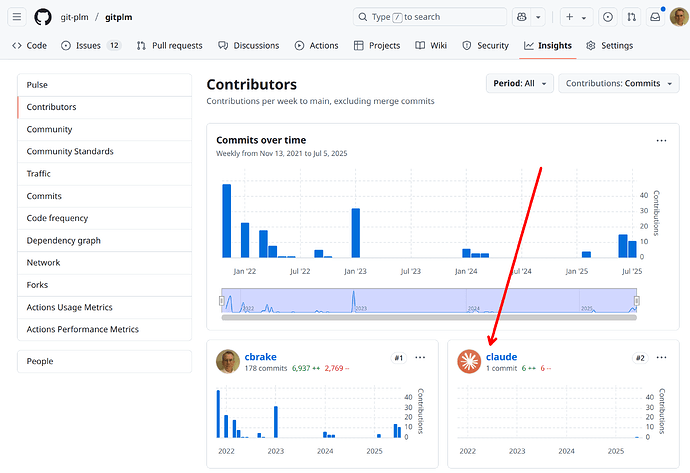690x473 pixels.
Task: Open the git-plm organization link
Action: 74,17
